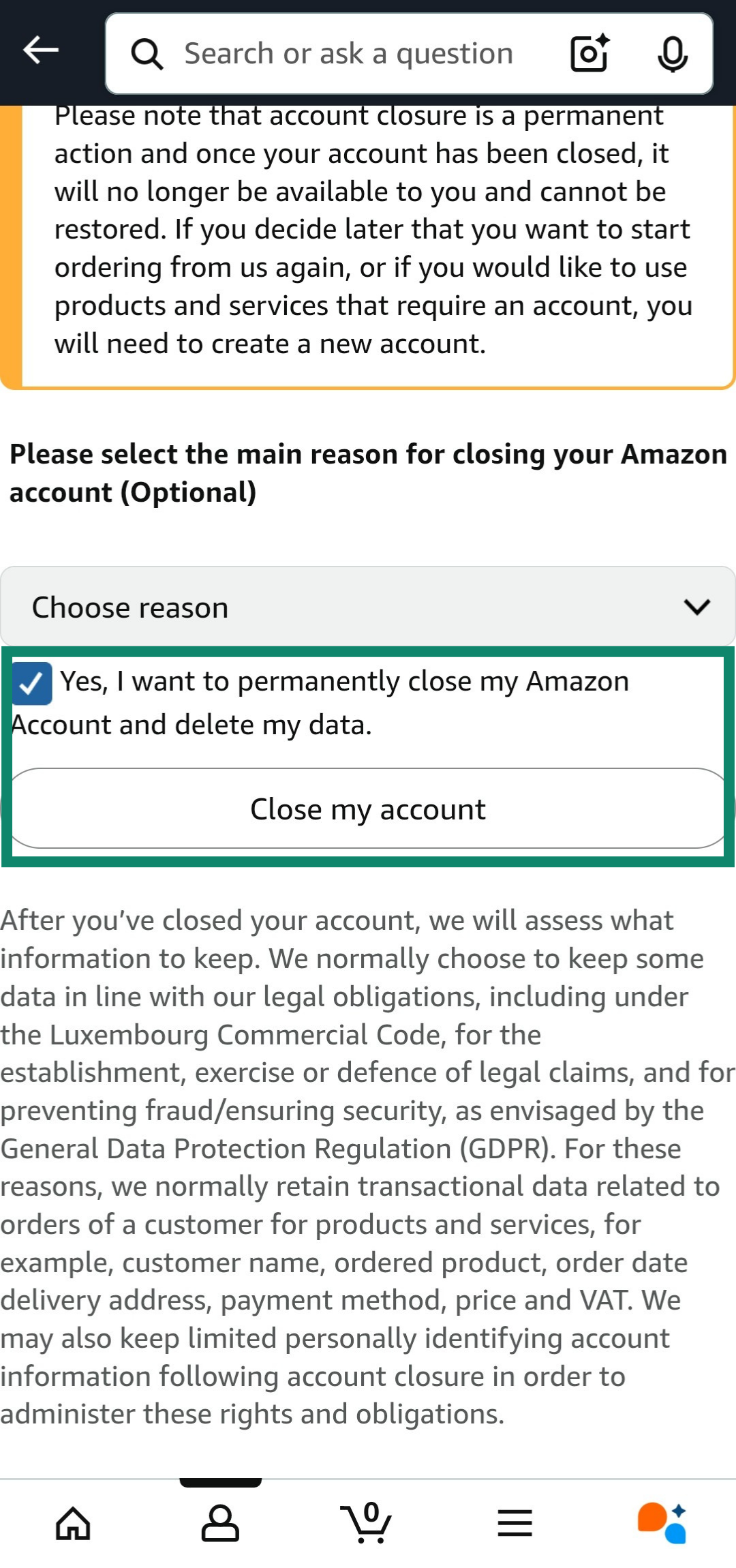Viewport: 736px width, 1568px height.
Task: Start voice search via the microphone icon
Action: pos(671,53)
